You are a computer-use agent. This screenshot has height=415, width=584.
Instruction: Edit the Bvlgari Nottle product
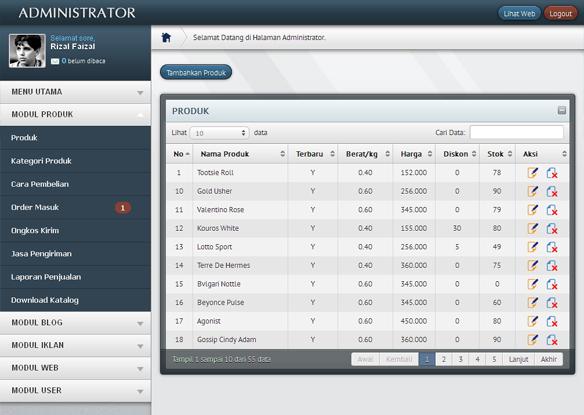coord(533,284)
